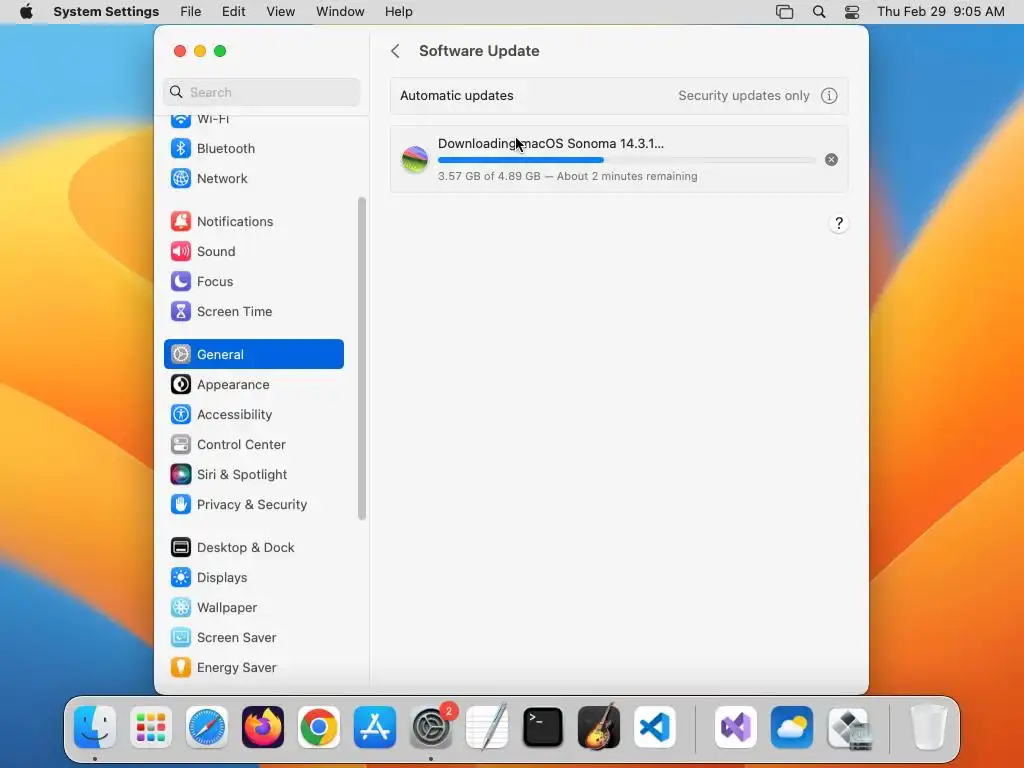Click Security updates only text
This screenshot has height=768, width=1024.
pyautogui.click(x=743, y=95)
